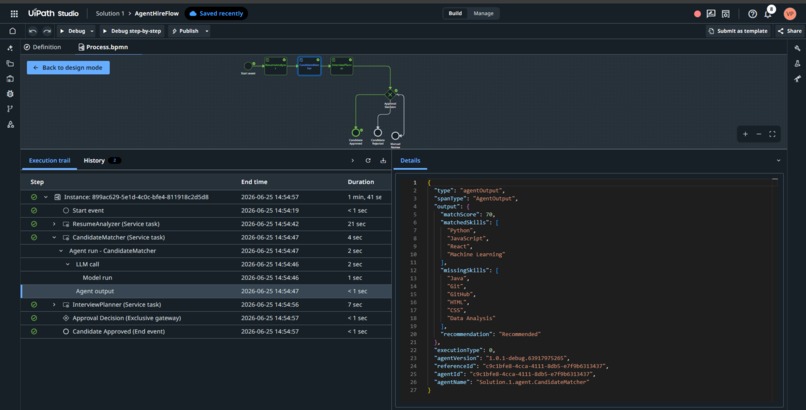Start Debug step-by-step
The height and width of the screenshot is (410, 806).
coord(132,31)
